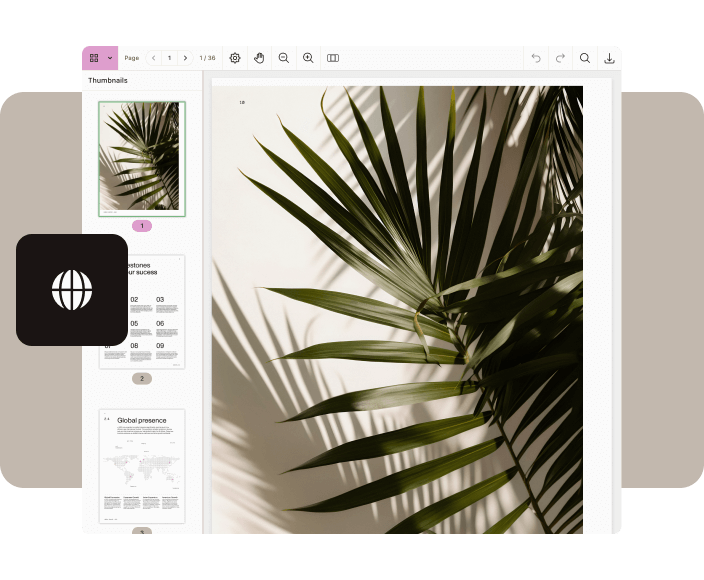Open the Global presence page thumbnail

pos(141,465)
